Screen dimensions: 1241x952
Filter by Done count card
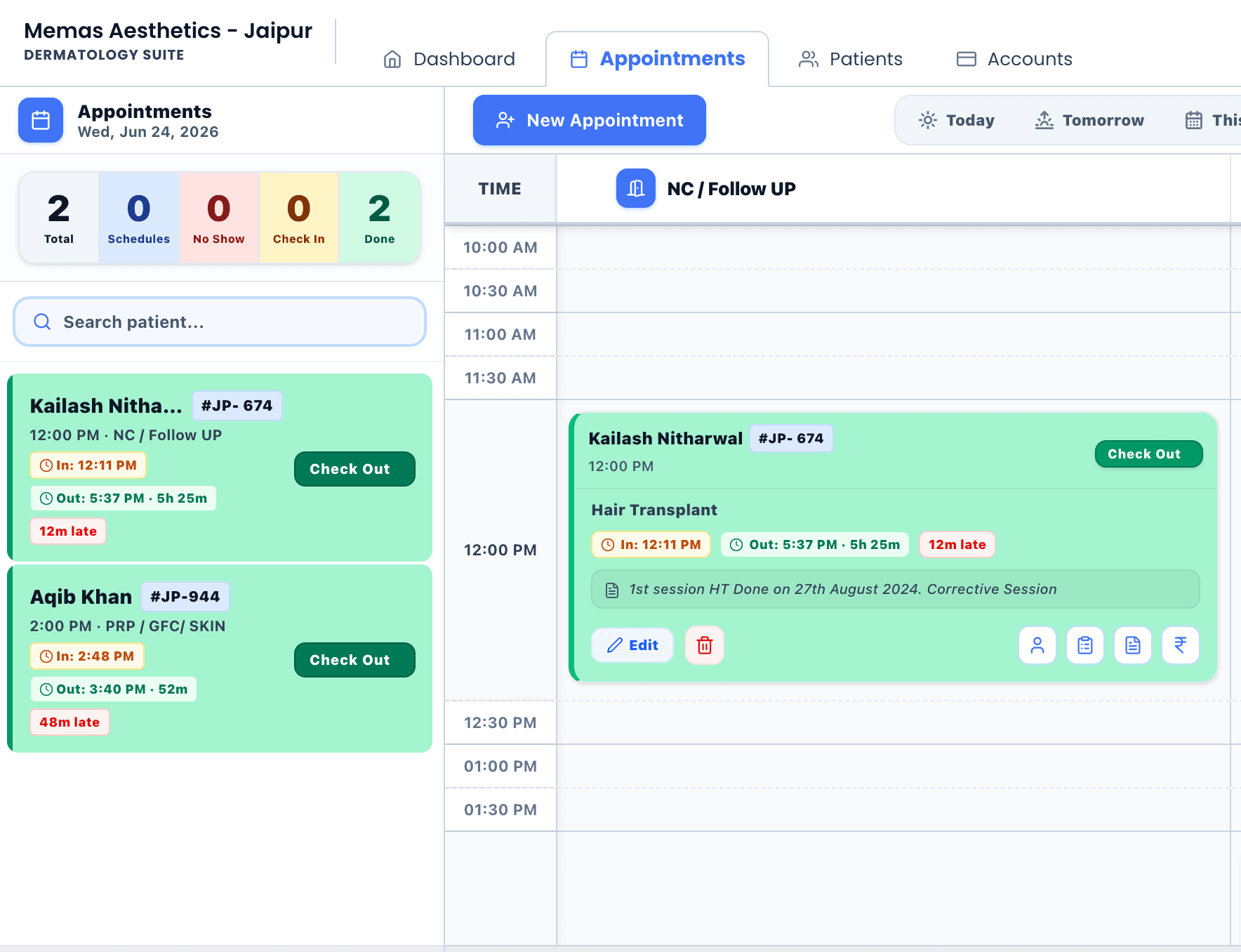pyautogui.click(x=380, y=218)
